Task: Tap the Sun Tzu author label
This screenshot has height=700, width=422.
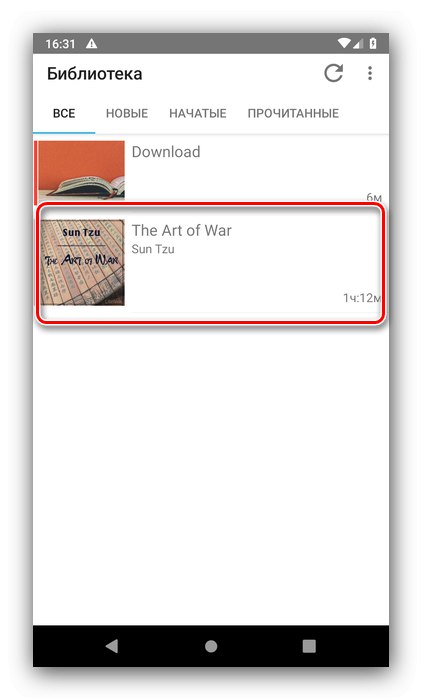Action: click(153, 249)
